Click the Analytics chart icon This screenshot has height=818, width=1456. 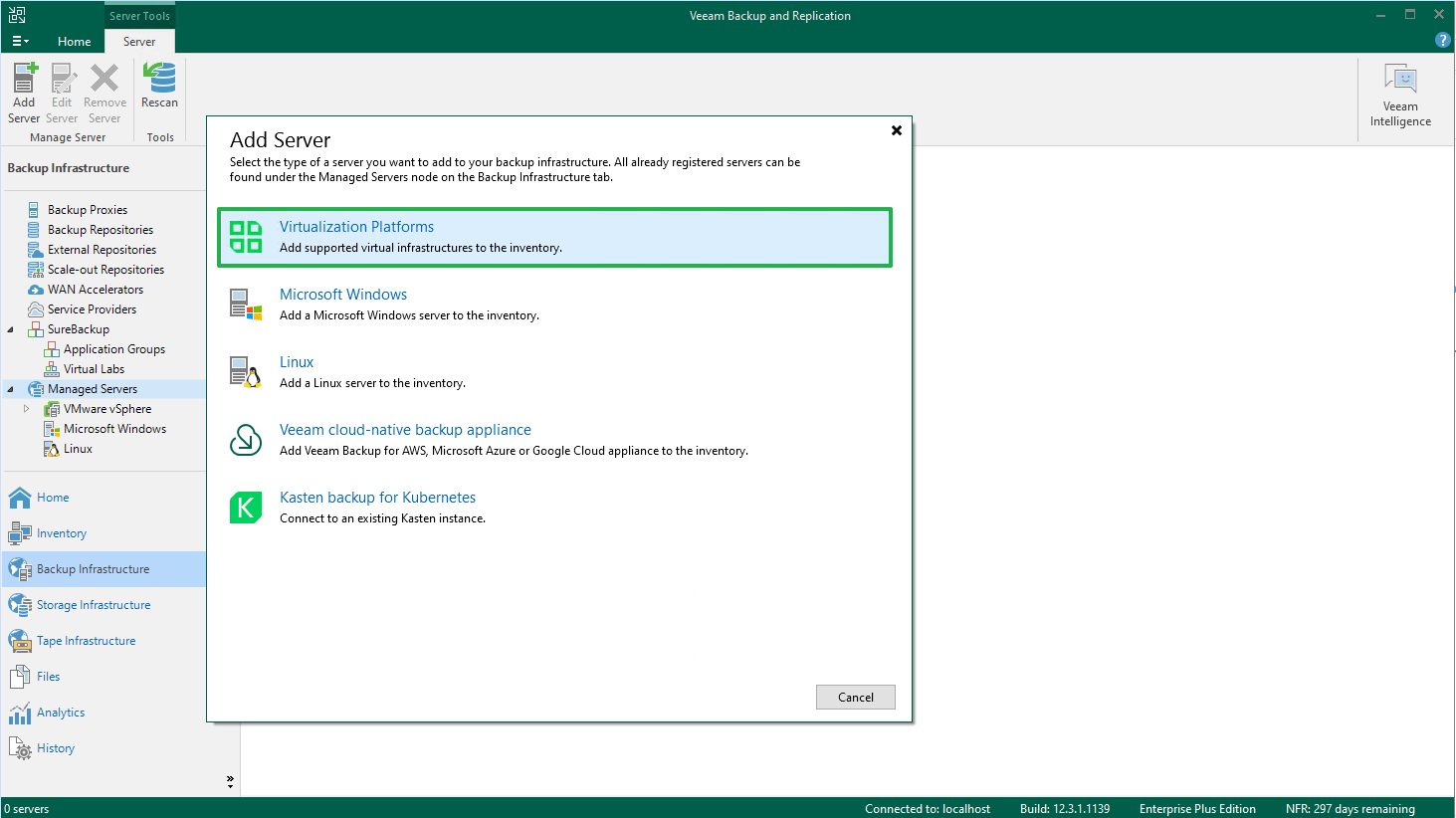(x=20, y=713)
